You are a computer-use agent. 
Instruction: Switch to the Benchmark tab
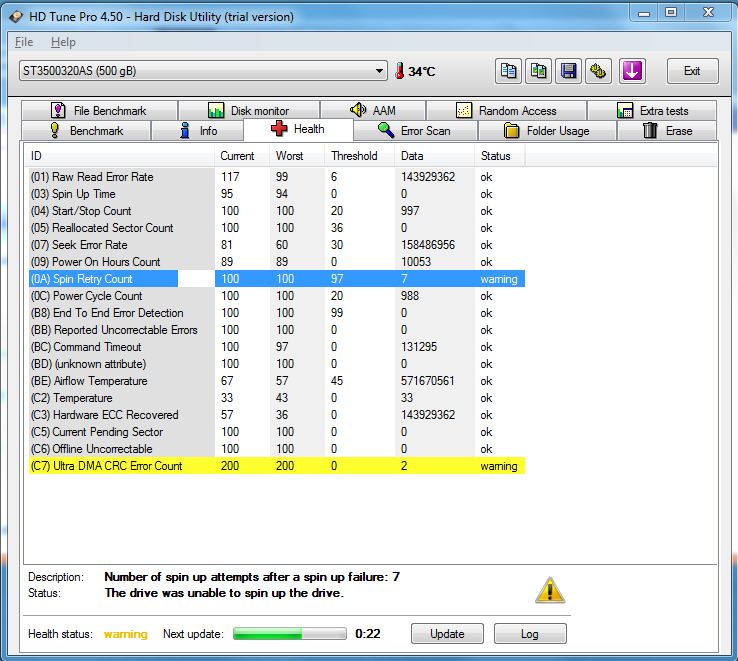click(86, 130)
